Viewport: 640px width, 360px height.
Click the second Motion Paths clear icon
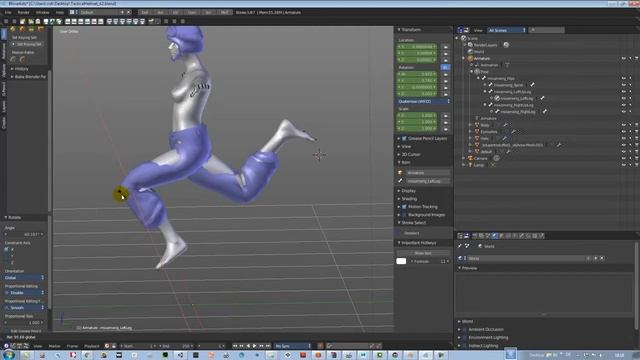pos(22,59)
